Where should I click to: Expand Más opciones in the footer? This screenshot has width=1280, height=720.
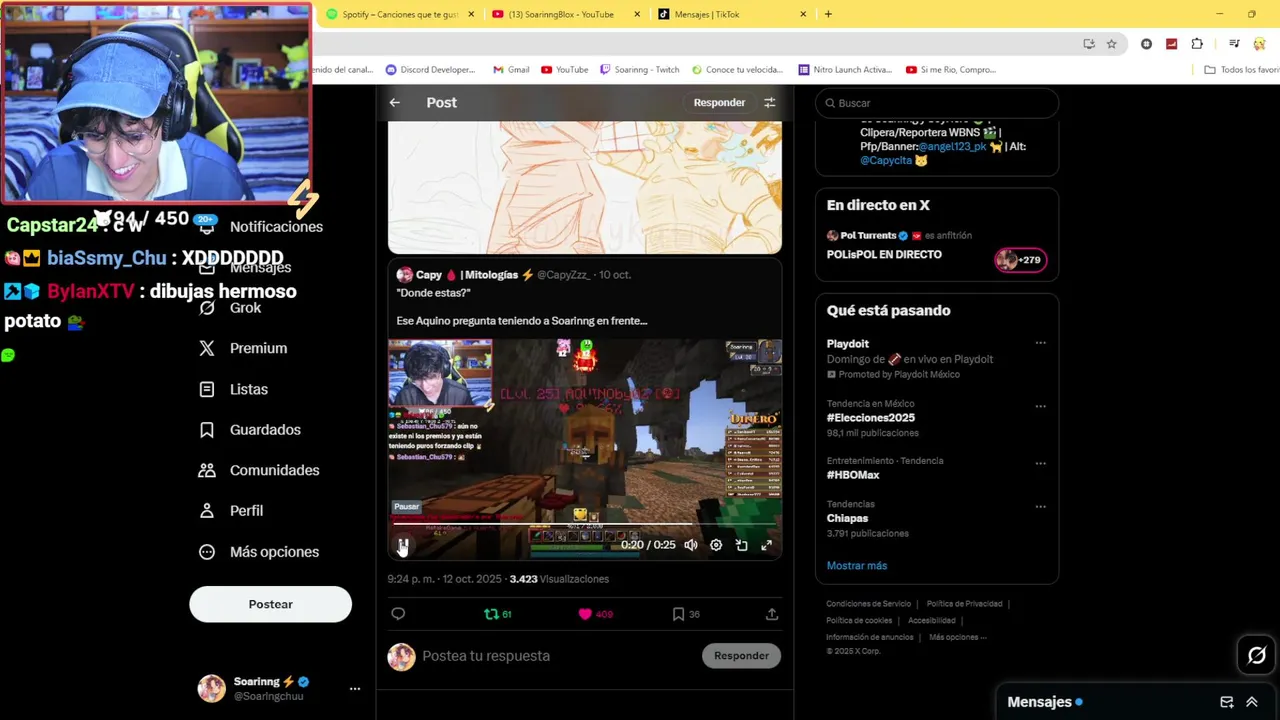click(x=957, y=637)
